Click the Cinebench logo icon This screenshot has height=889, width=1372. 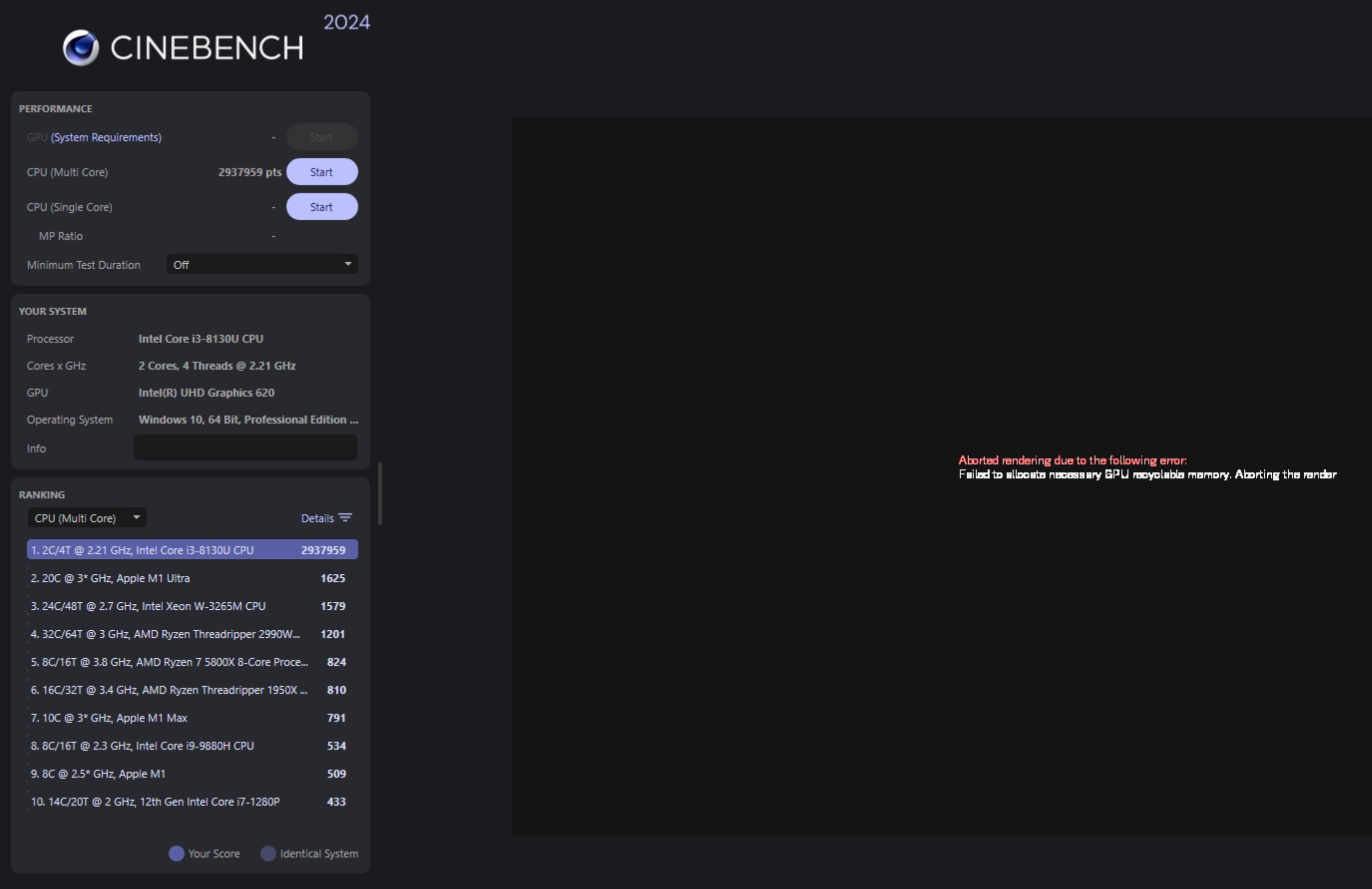pyautogui.click(x=81, y=48)
